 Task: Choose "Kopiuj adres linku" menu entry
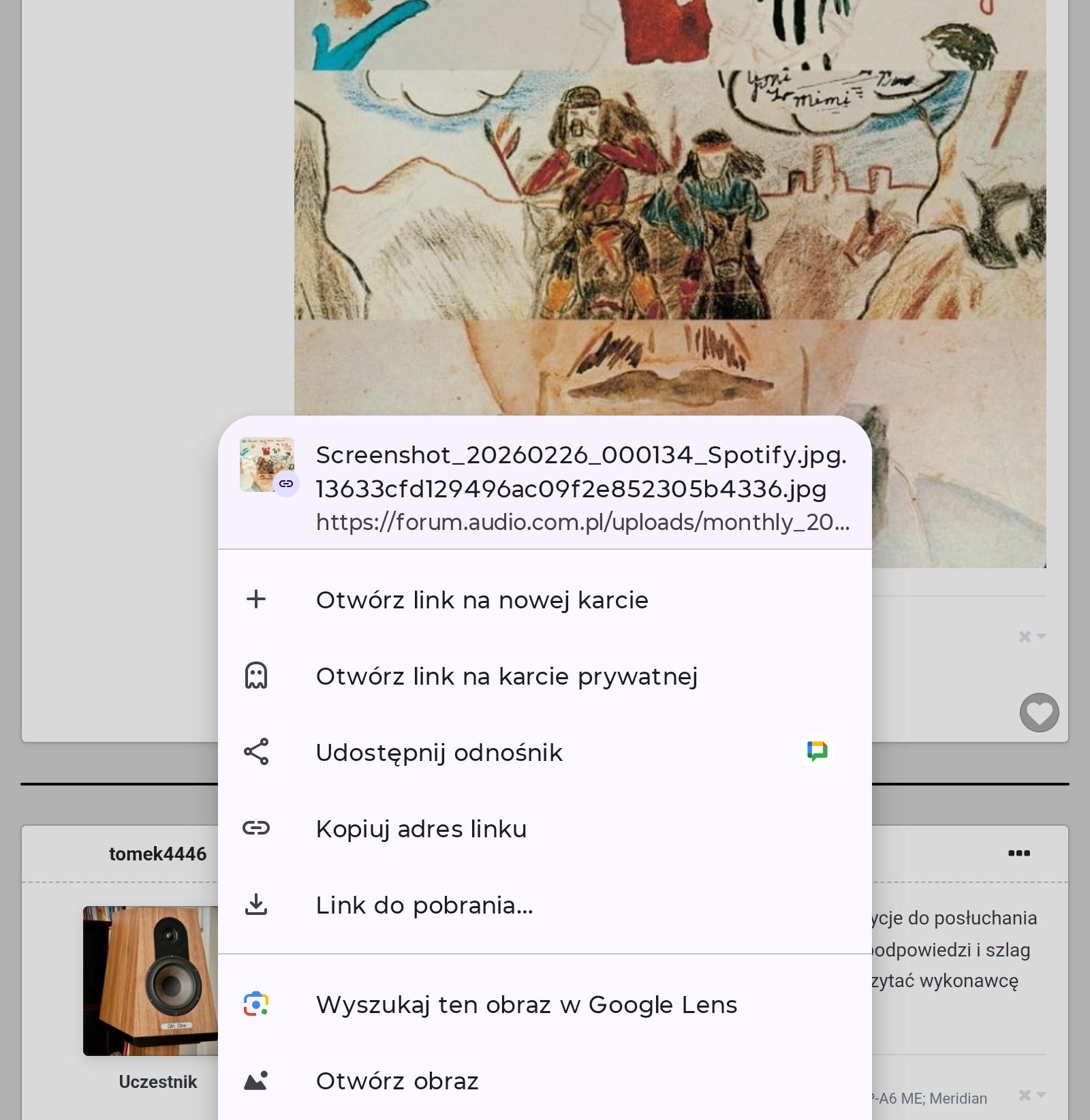[x=421, y=829]
